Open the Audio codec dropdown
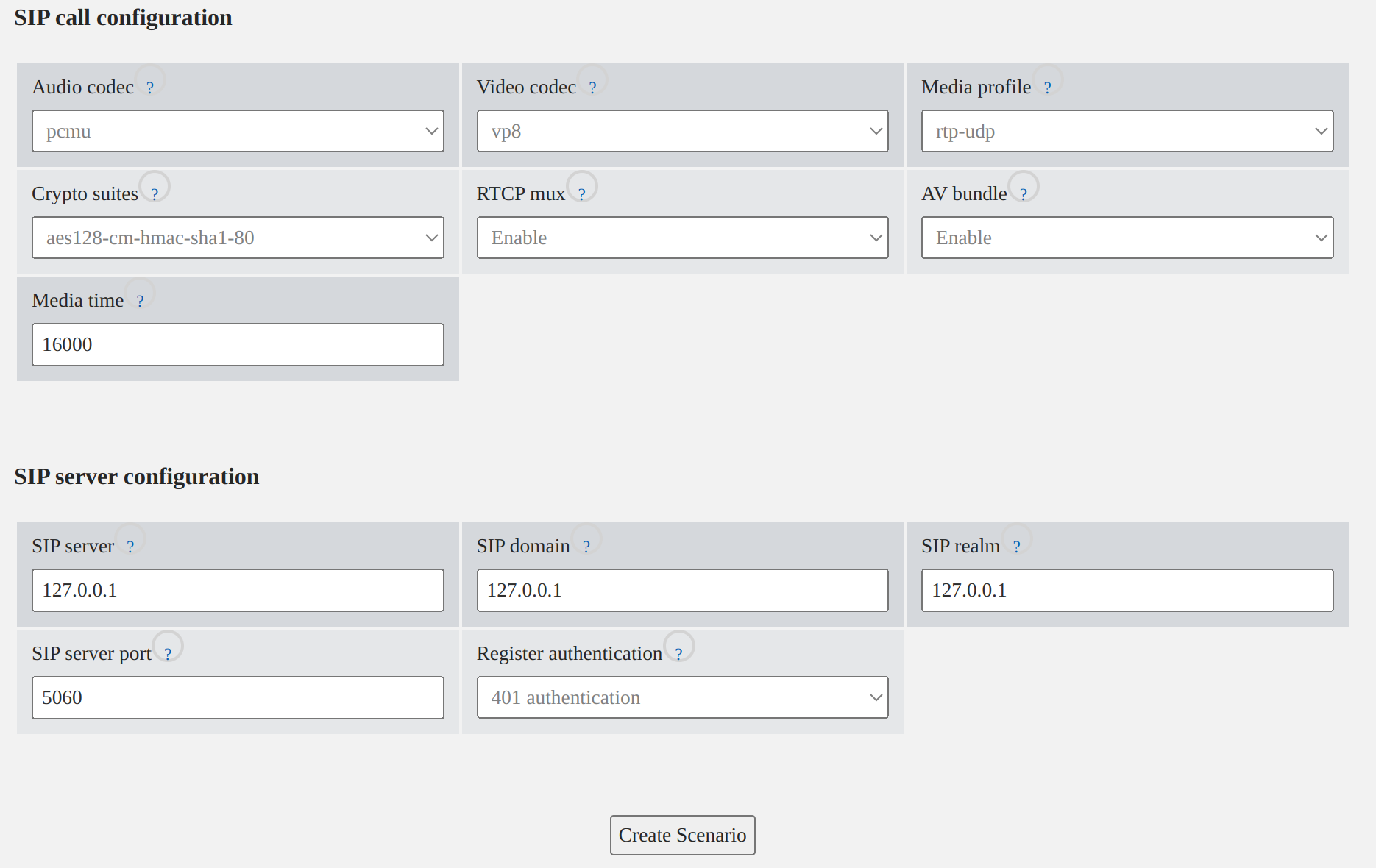 point(238,131)
